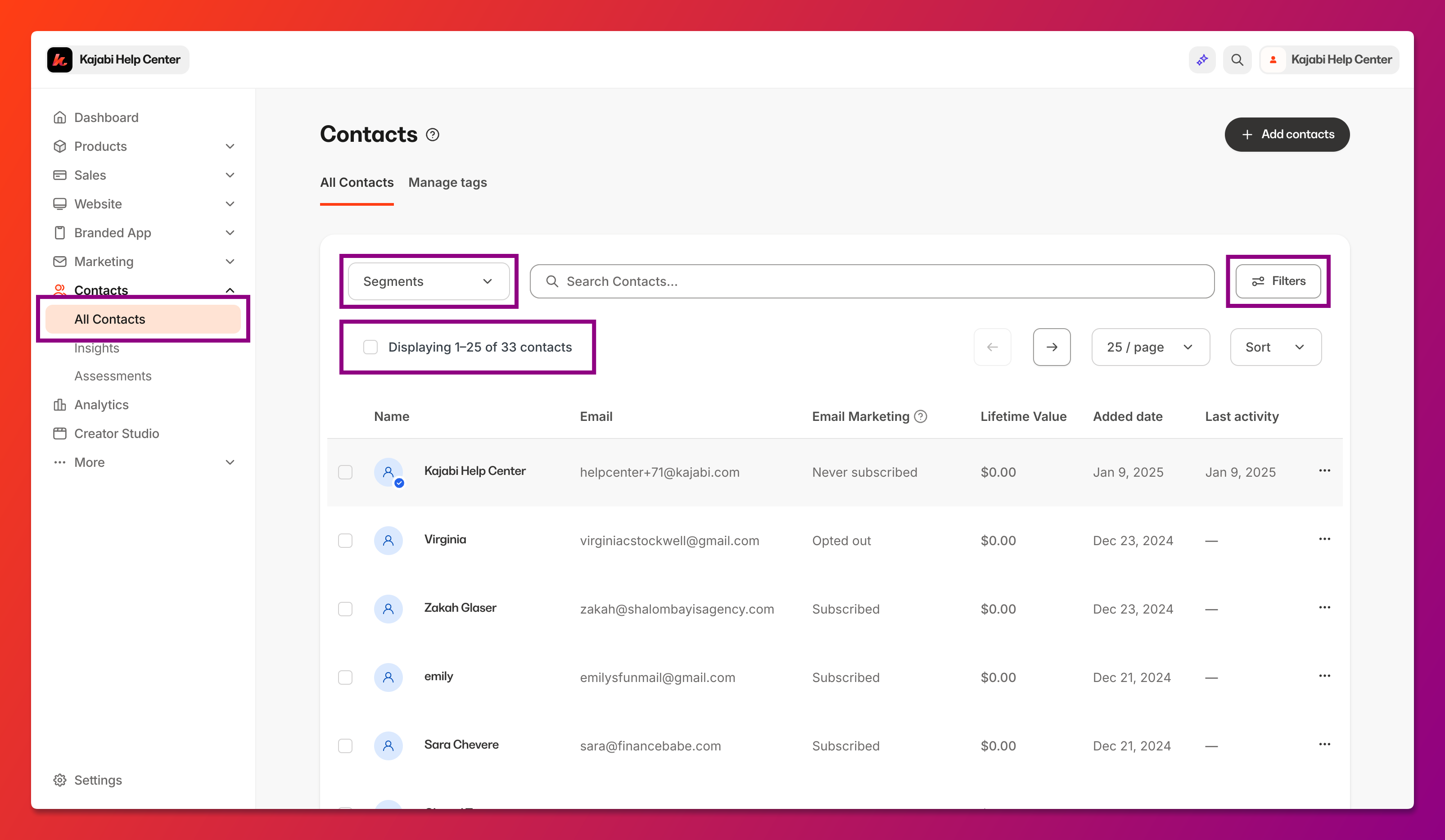Click the 'Opted out' status cell
Viewport: 1445px width, 840px height.
[841, 540]
